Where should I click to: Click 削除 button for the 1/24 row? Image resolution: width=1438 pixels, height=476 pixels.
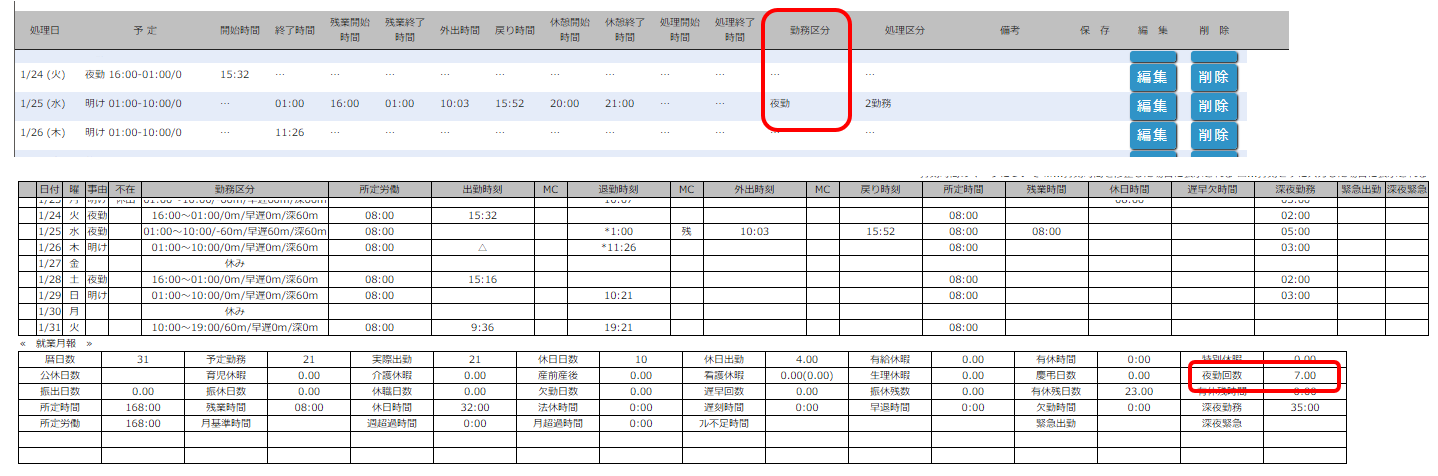pos(1213,77)
